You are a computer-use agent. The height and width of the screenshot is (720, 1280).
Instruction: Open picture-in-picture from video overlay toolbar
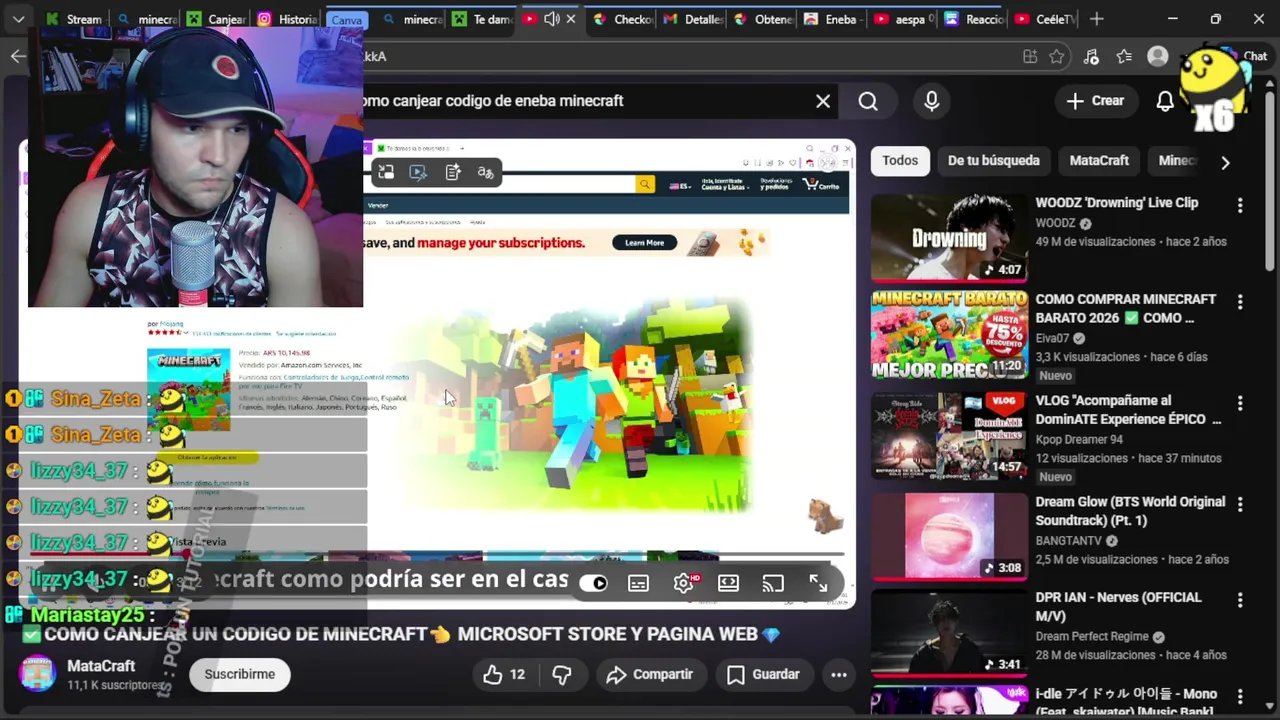click(x=386, y=172)
